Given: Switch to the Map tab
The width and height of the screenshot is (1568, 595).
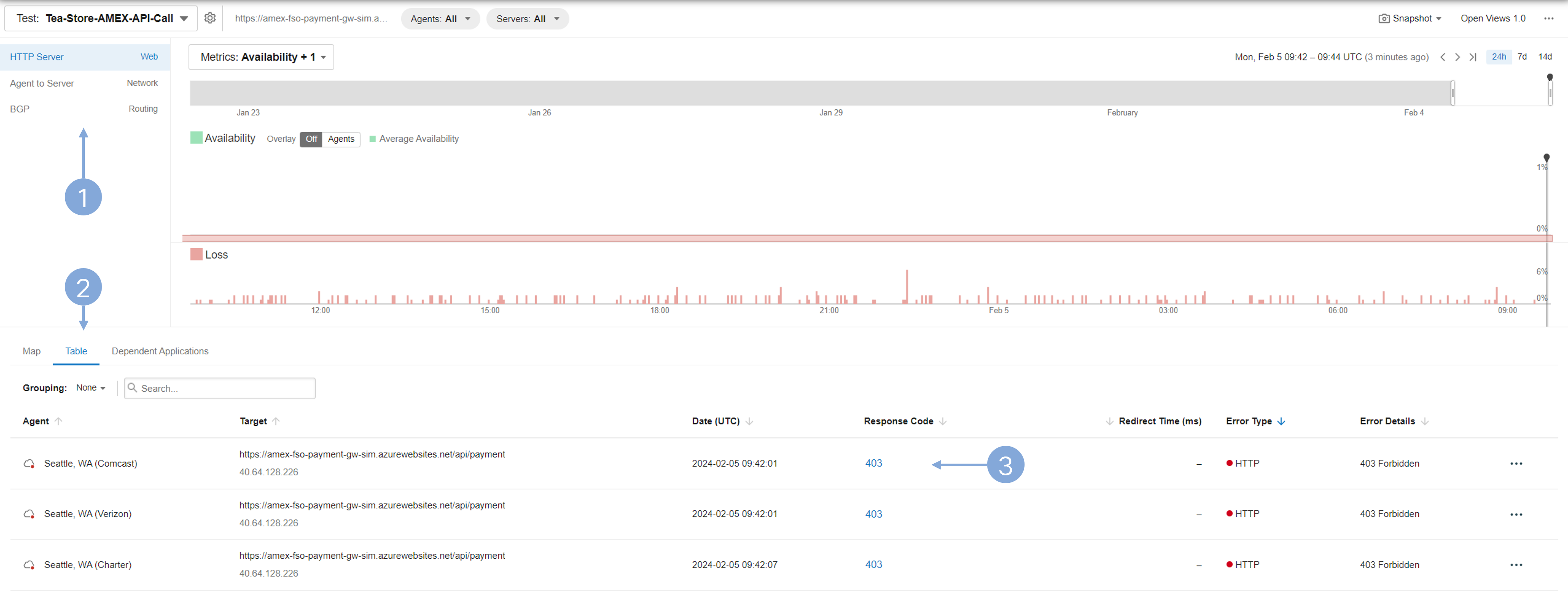Looking at the screenshot, I should click(x=32, y=352).
